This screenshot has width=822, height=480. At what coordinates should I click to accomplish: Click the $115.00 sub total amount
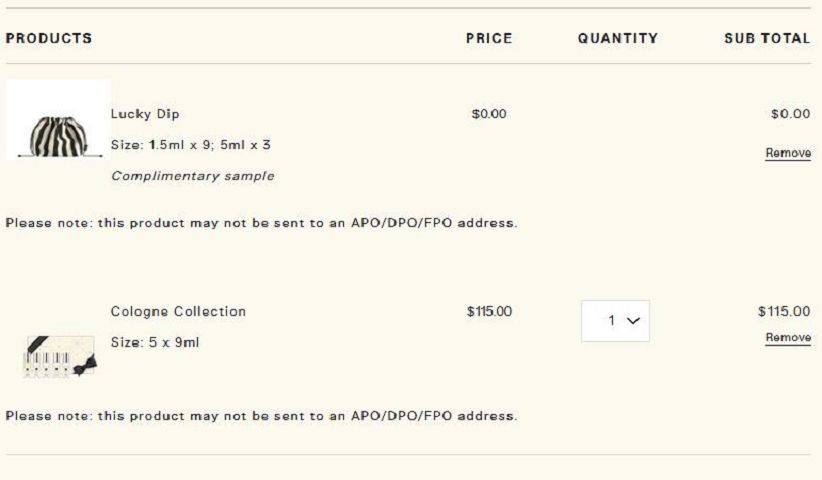click(784, 311)
